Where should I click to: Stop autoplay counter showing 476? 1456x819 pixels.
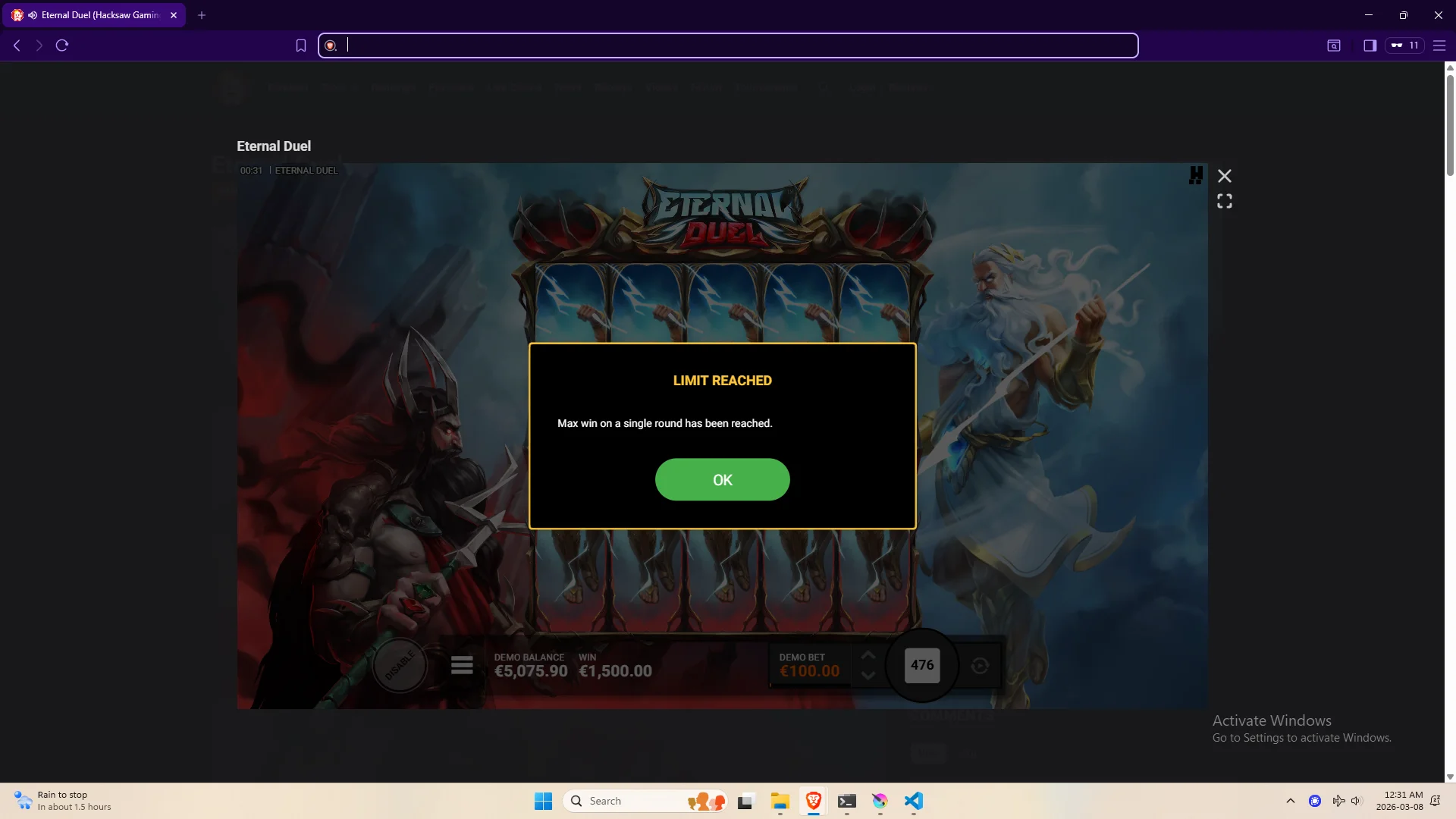pos(922,665)
